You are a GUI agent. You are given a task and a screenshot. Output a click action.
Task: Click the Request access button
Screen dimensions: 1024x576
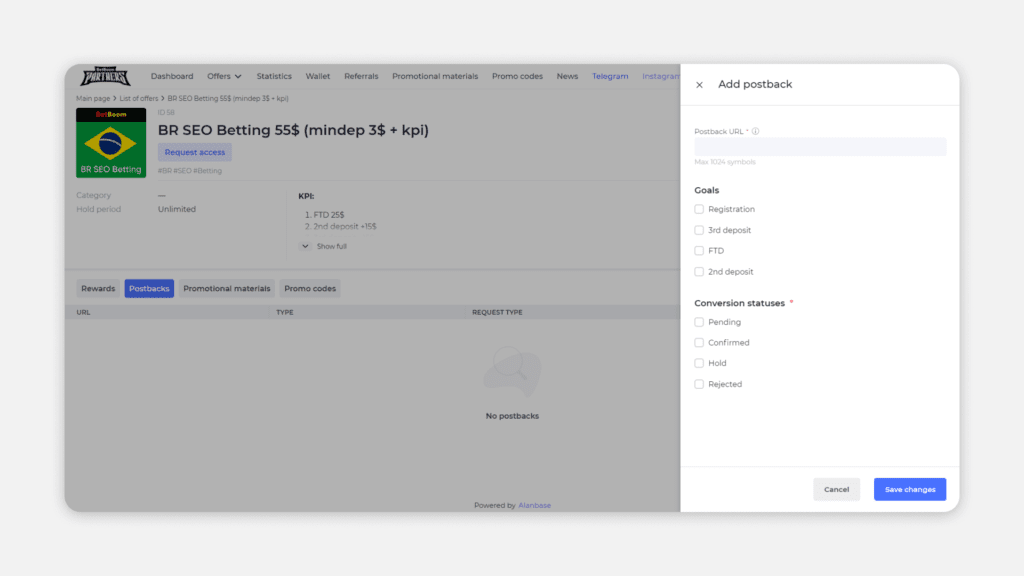point(195,152)
